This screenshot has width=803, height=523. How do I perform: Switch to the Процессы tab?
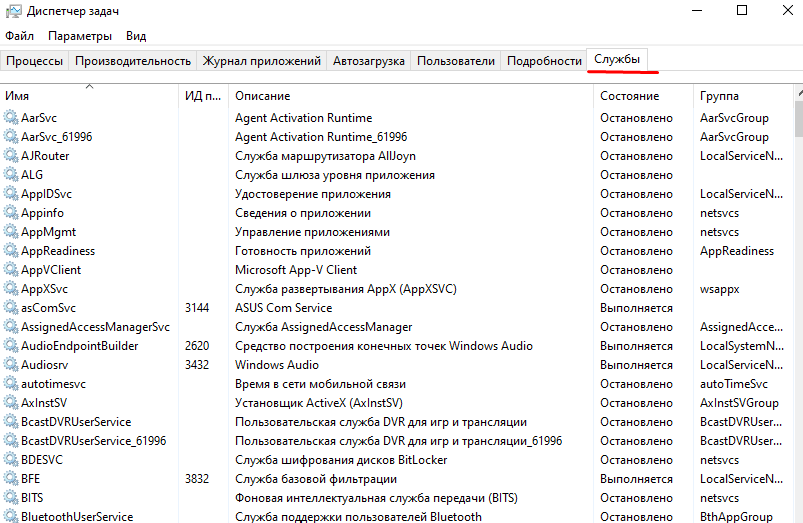pos(34,61)
